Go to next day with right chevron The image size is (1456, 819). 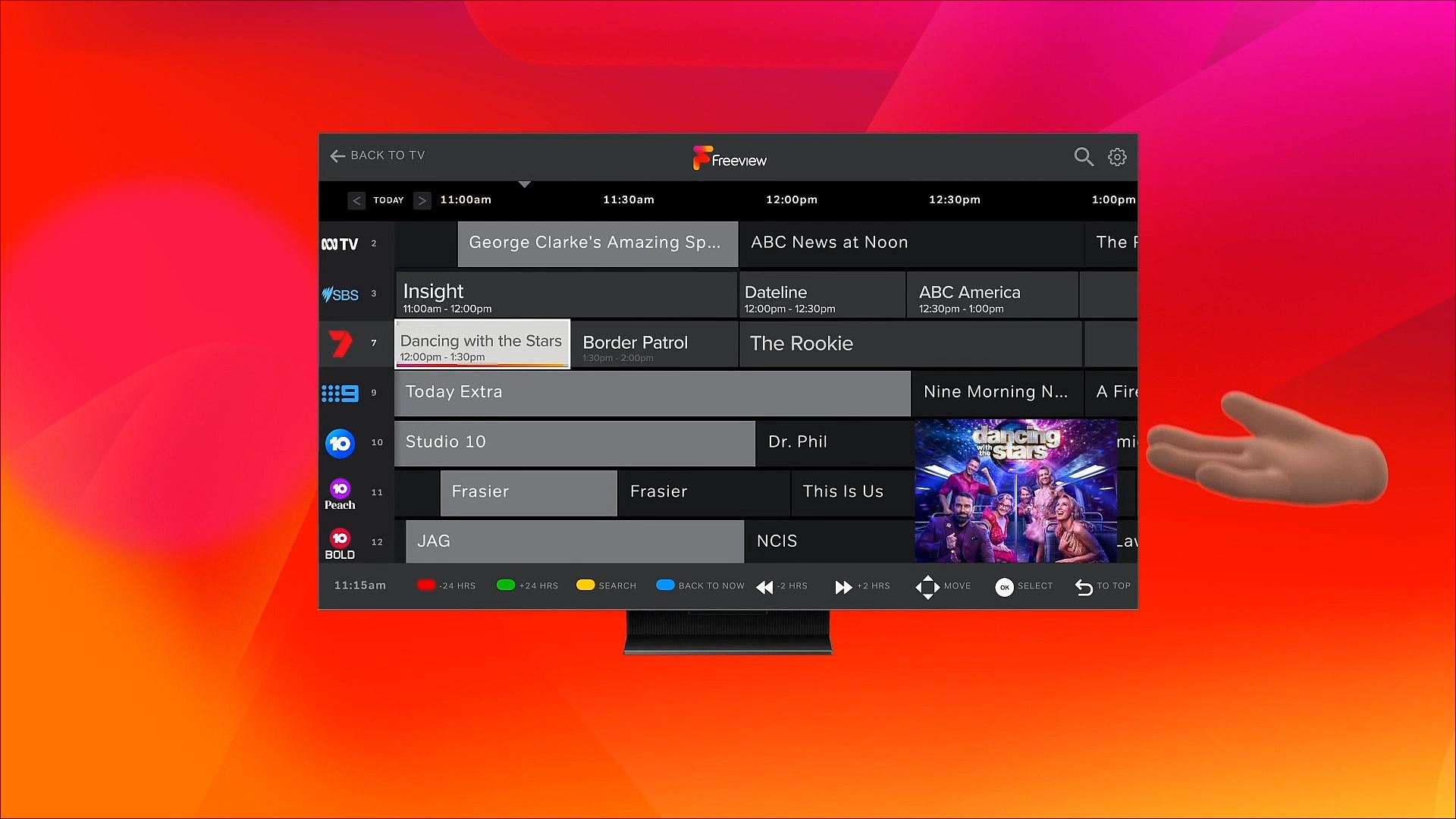click(422, 200)
